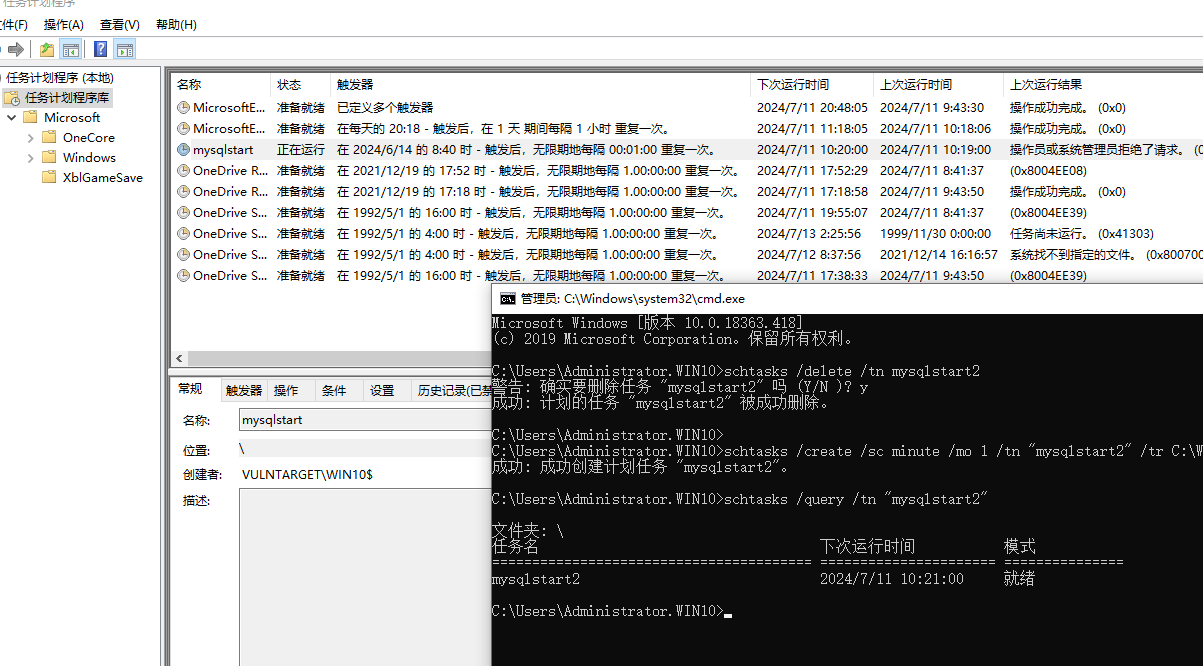Toggle the Show/Hide console tree icon
Image resolution: width=1203 pixels, height=666 pixels.
point(71,49)
